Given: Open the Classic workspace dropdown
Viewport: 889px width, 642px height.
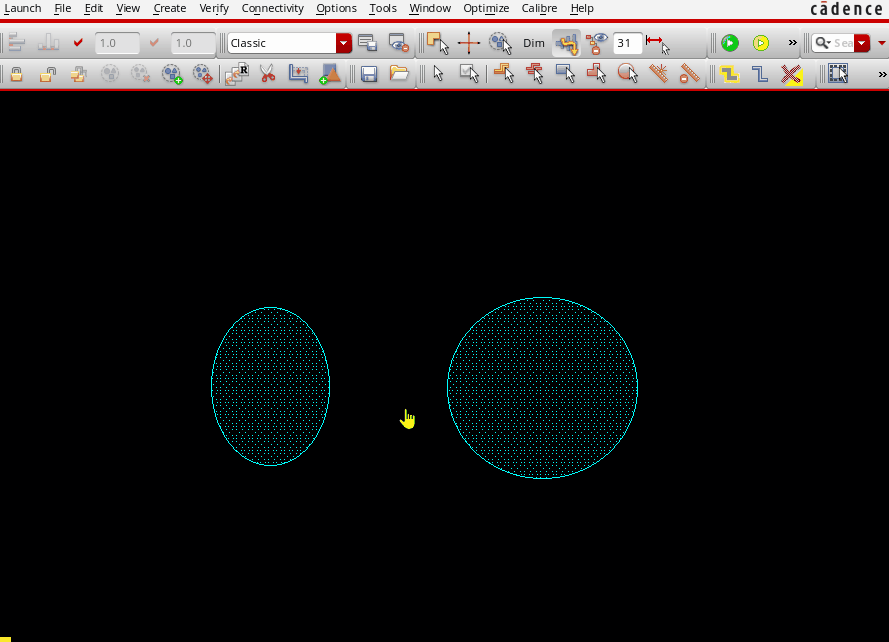Looking at the screenshot, I should (343, 43).
